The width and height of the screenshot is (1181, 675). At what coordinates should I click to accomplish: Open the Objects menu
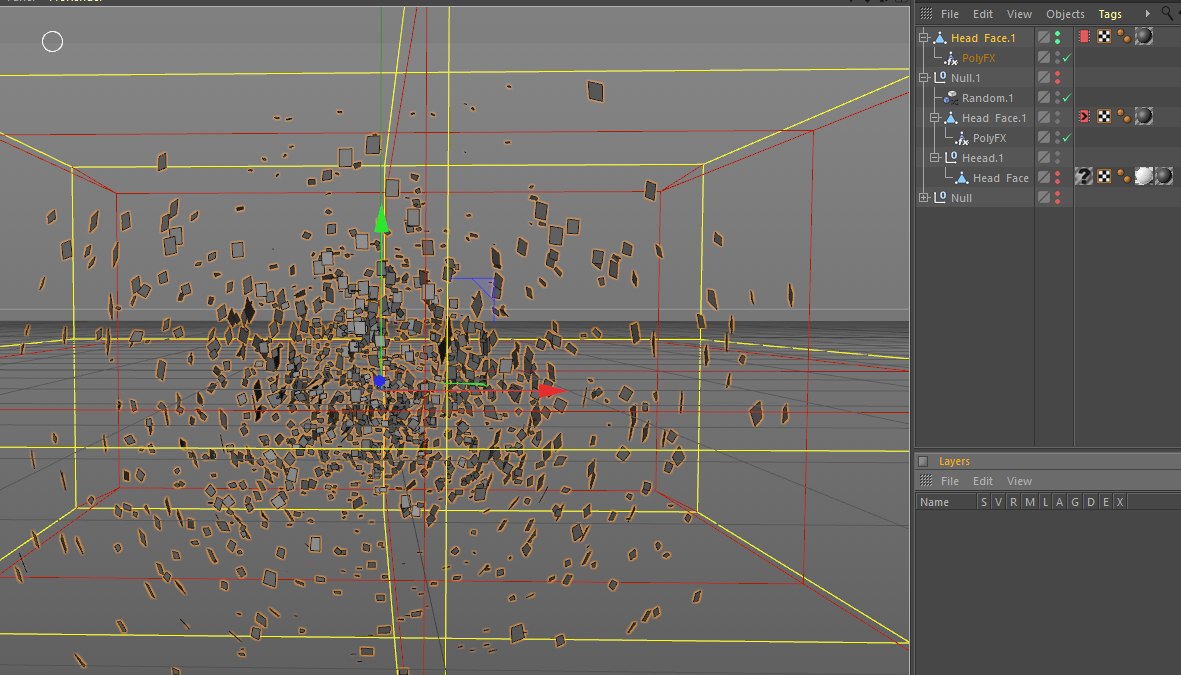coord(1065,14)
